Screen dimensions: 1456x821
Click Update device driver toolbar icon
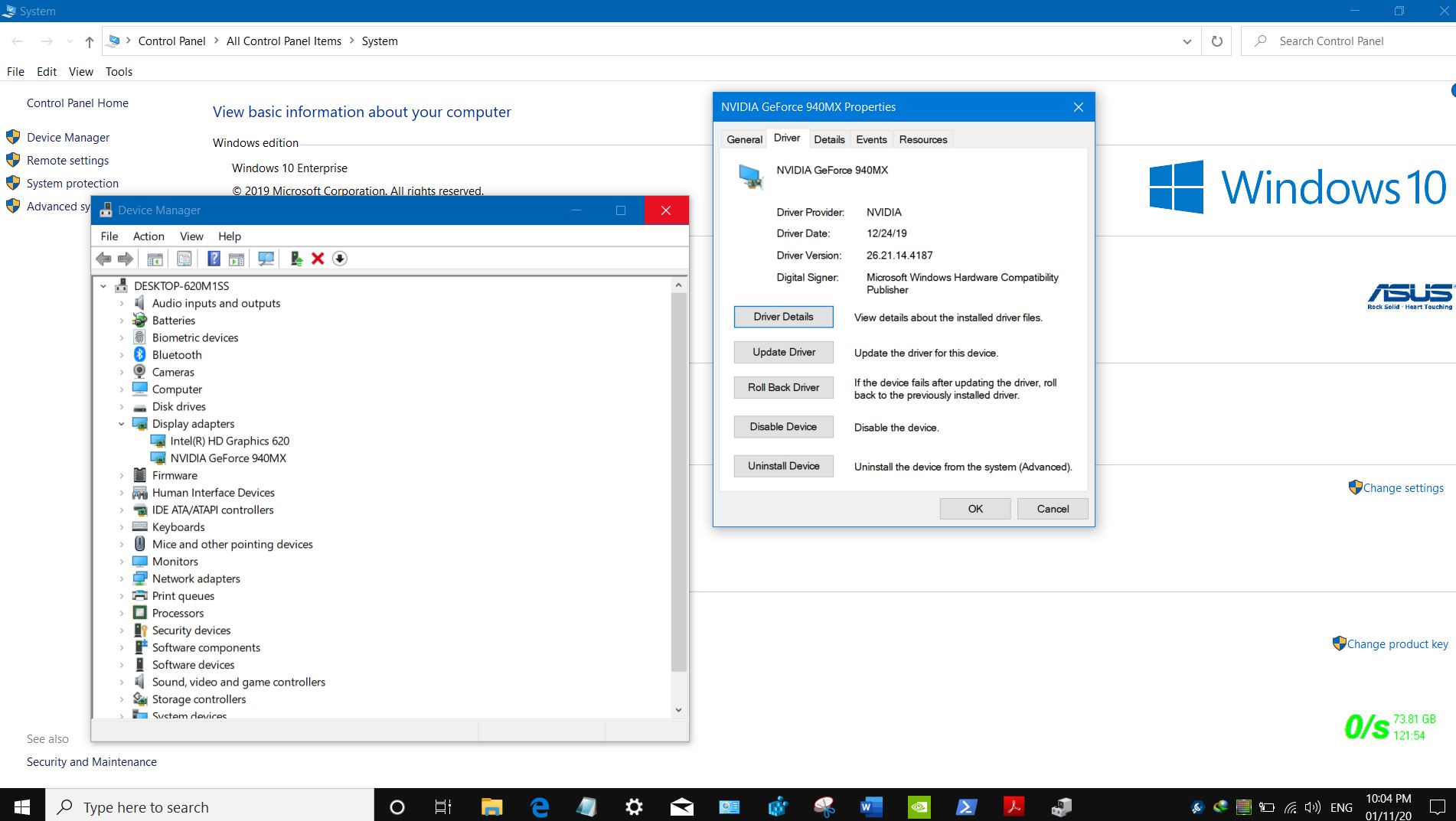(295, 259)
